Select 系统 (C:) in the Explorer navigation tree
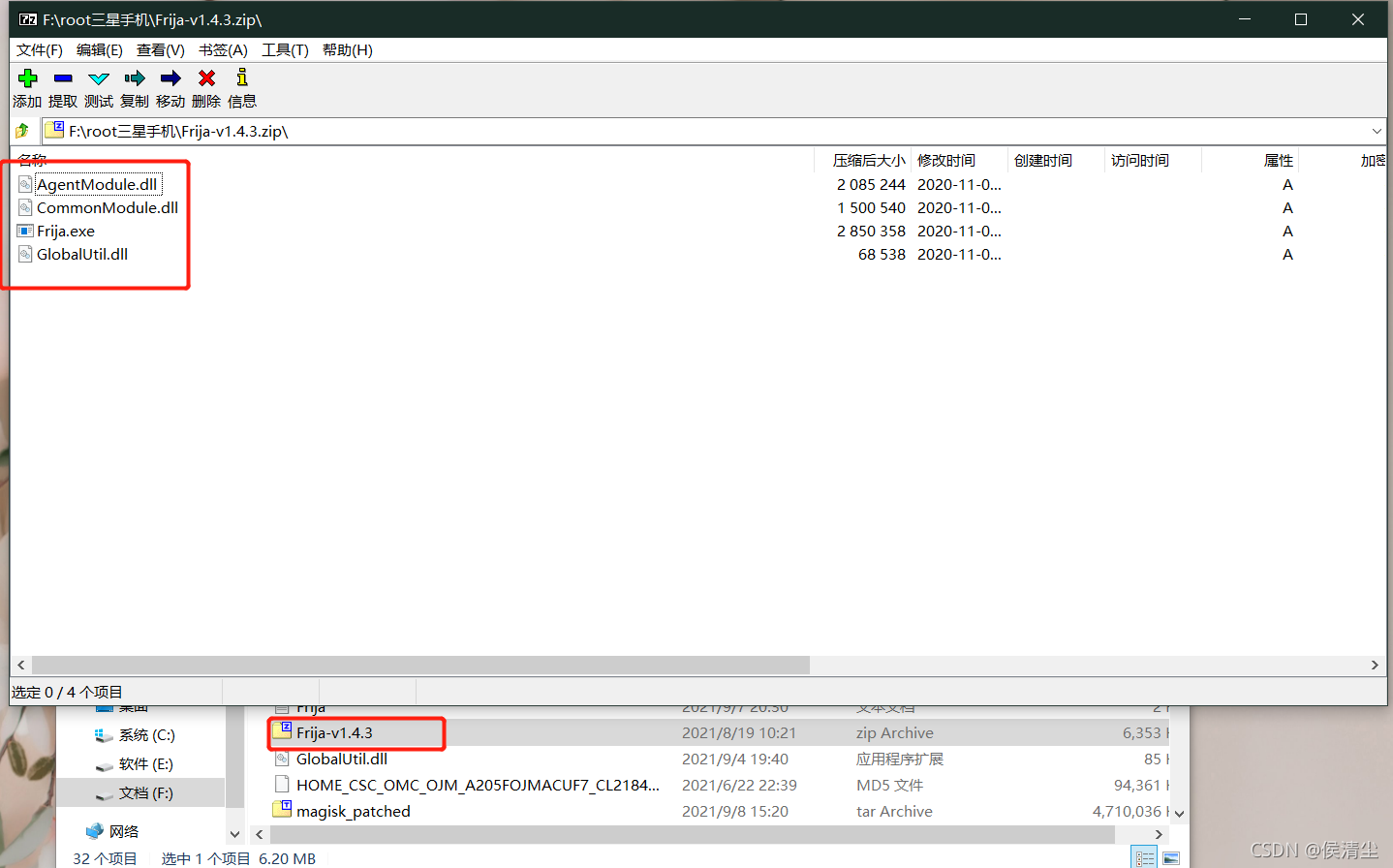 click(147, 734)
